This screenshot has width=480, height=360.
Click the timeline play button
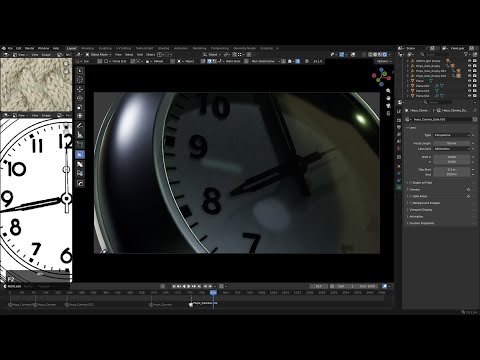(189, 286)
